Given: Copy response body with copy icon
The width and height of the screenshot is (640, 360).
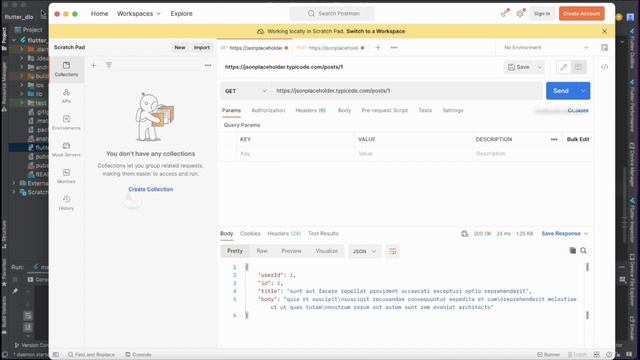Looking at the screenshot, I should click(573, 251).
